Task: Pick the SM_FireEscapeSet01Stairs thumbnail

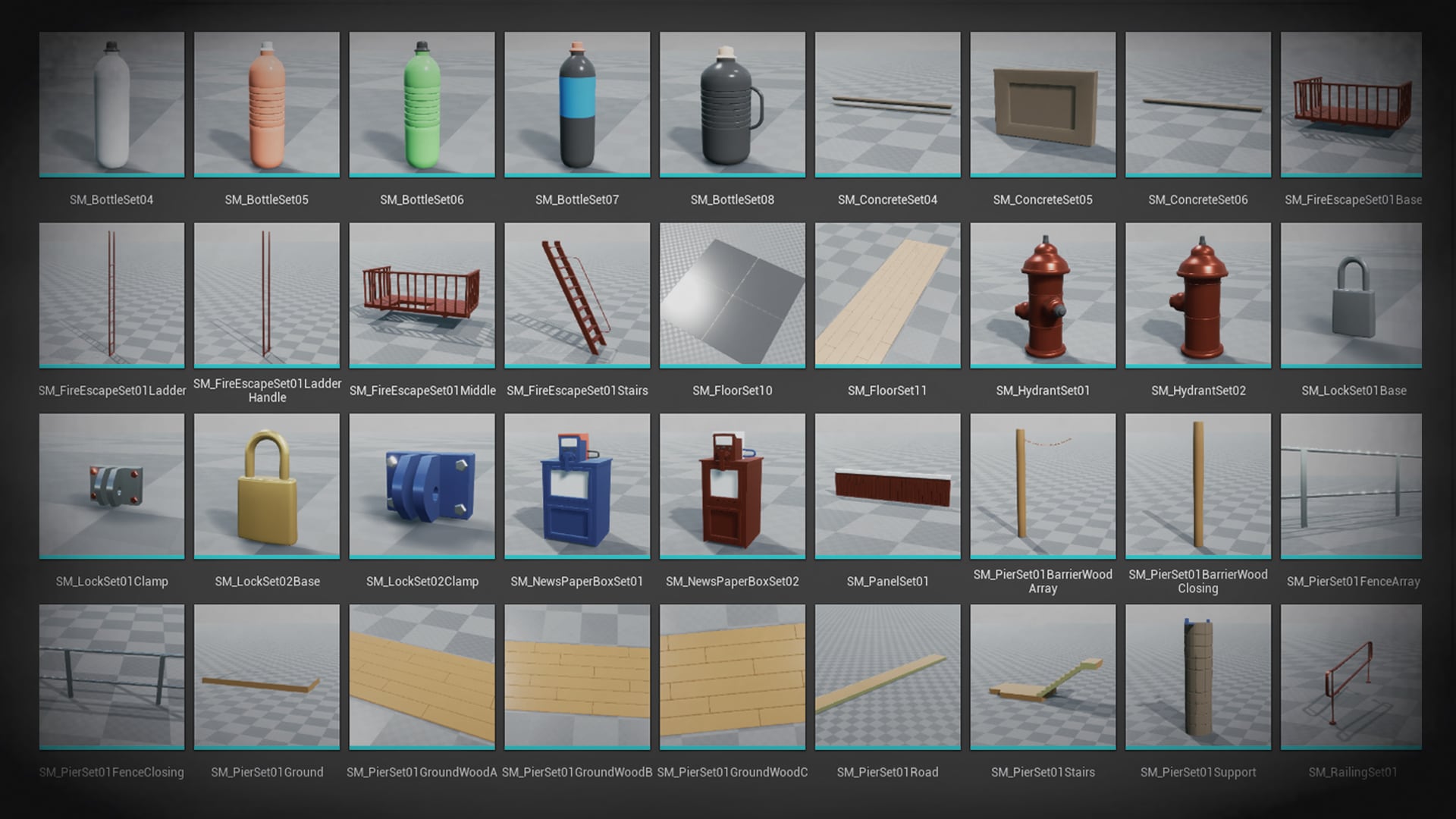Action: pos(577,296)
